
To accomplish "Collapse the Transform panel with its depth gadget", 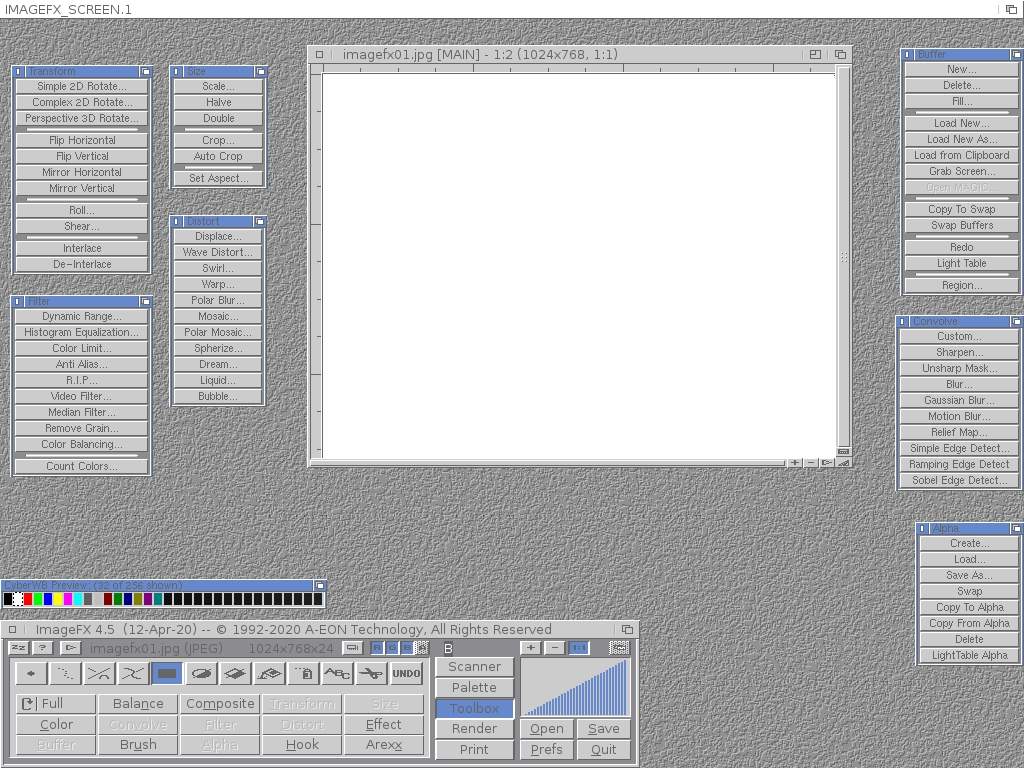I will [x=146, y=72].
